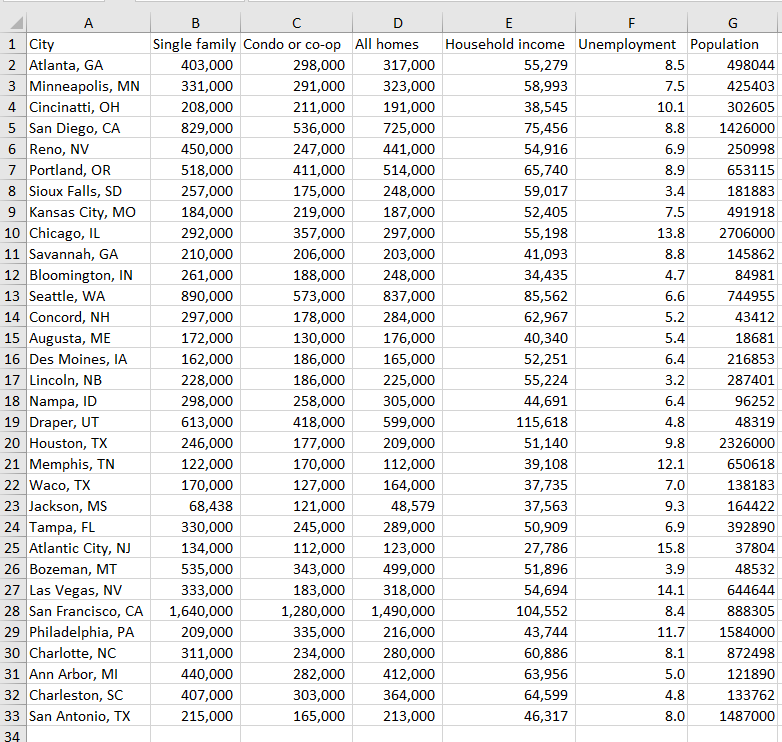Select the 'Waco, TX' cell
The height and width of the screenshot is (742, 782).
(x=88, y=485)
